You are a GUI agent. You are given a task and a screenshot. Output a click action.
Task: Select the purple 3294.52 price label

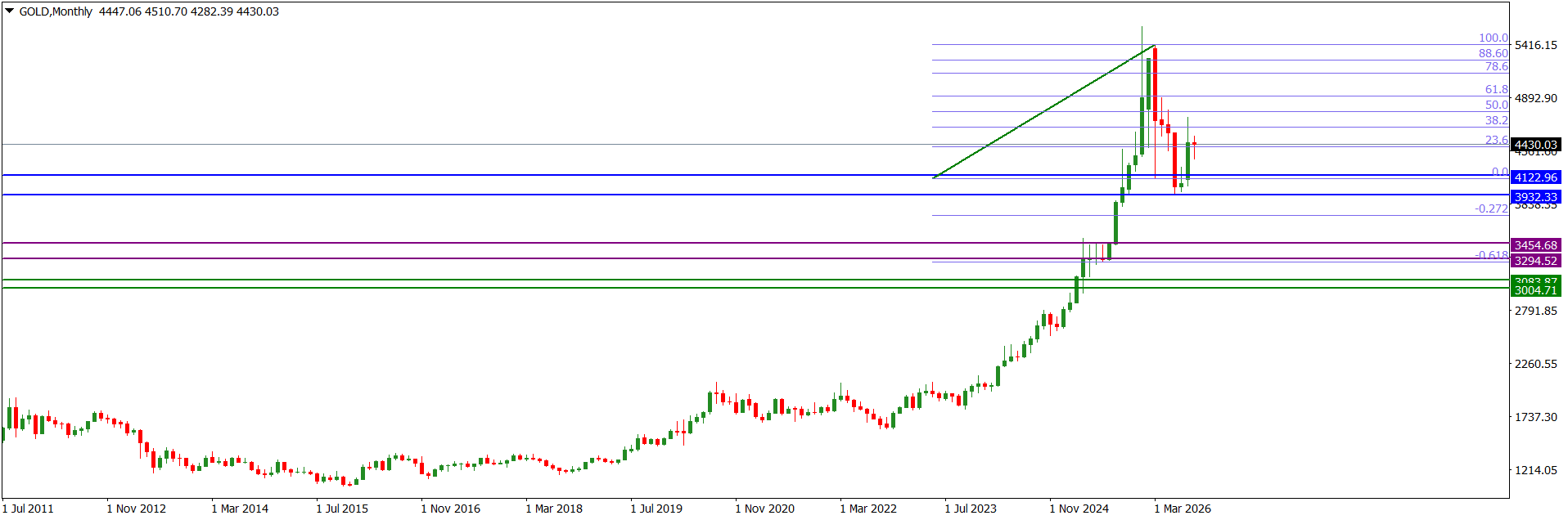[1535, 261]
